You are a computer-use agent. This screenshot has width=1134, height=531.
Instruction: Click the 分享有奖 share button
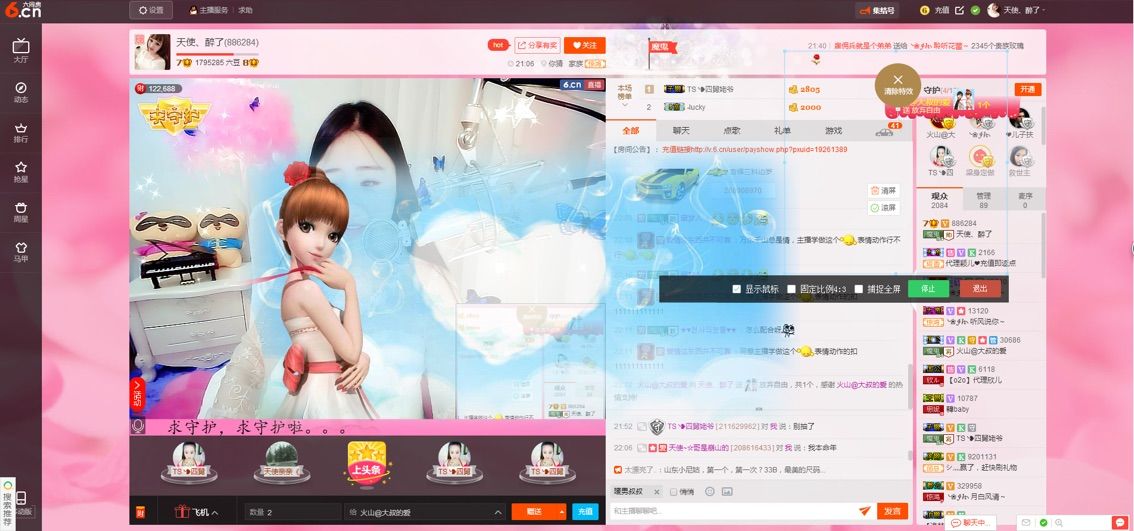point(537,45)
